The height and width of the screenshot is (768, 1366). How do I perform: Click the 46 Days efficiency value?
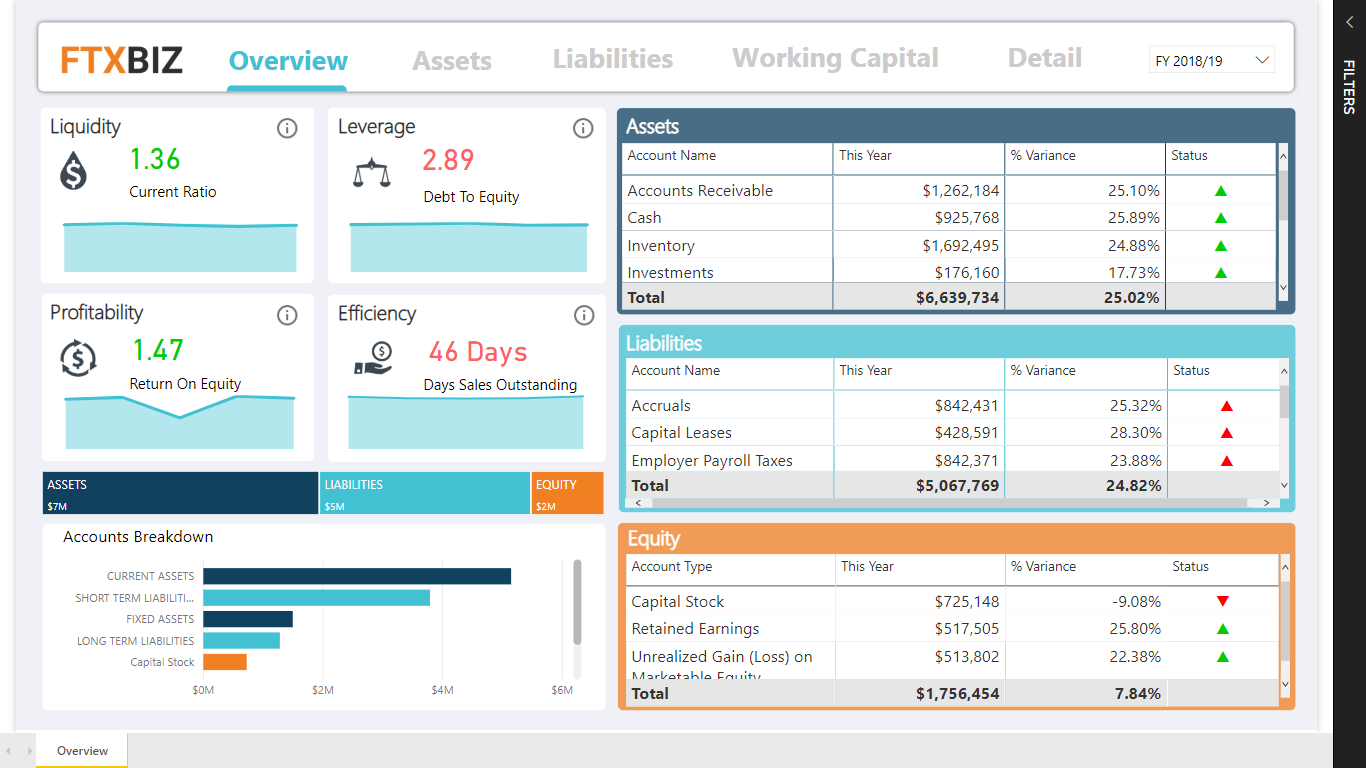pos(478,352)
